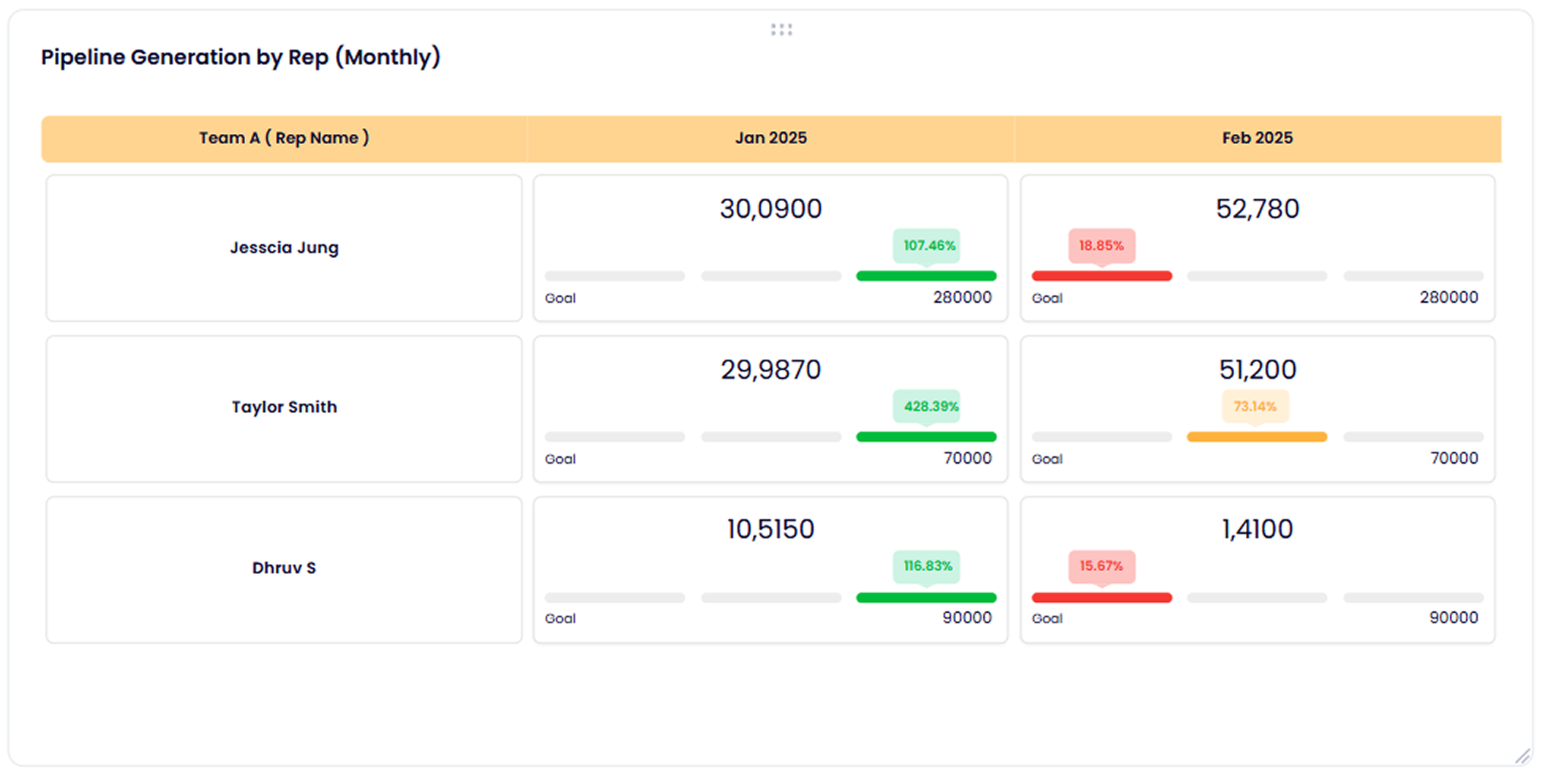Viewport: 1548px width, 784px height.
Task: Click the 73.14% orange badge
Action: (1255, 407)
